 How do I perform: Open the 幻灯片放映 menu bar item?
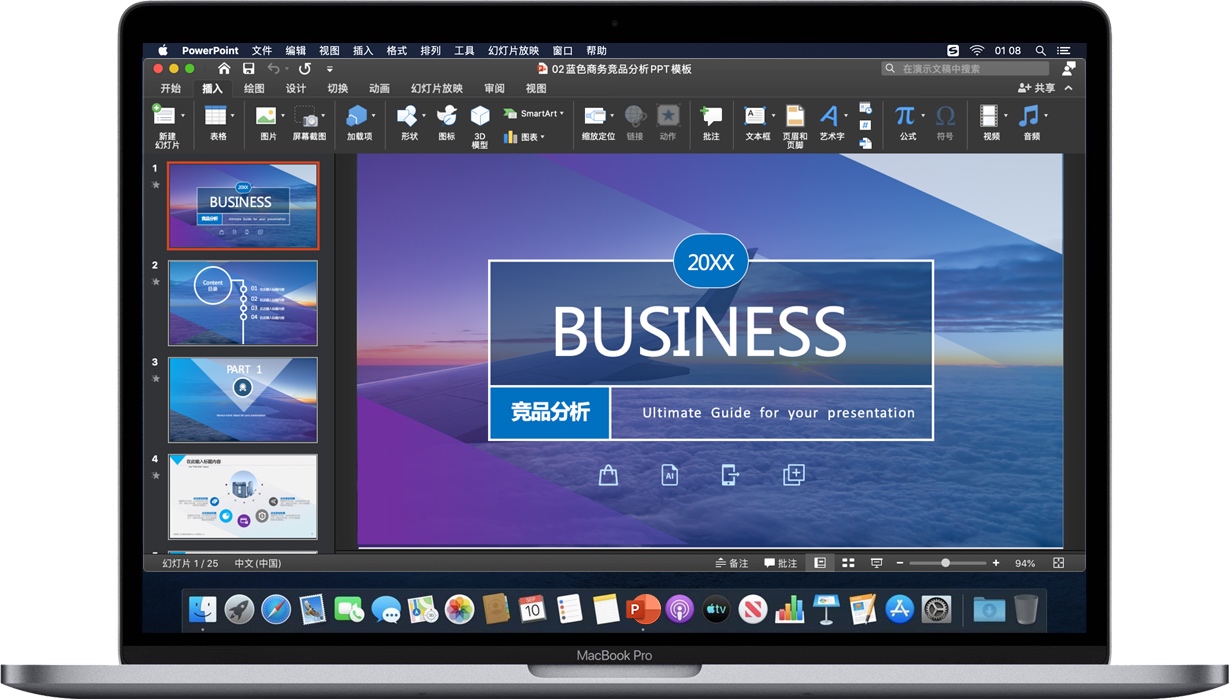pos(512,49)
